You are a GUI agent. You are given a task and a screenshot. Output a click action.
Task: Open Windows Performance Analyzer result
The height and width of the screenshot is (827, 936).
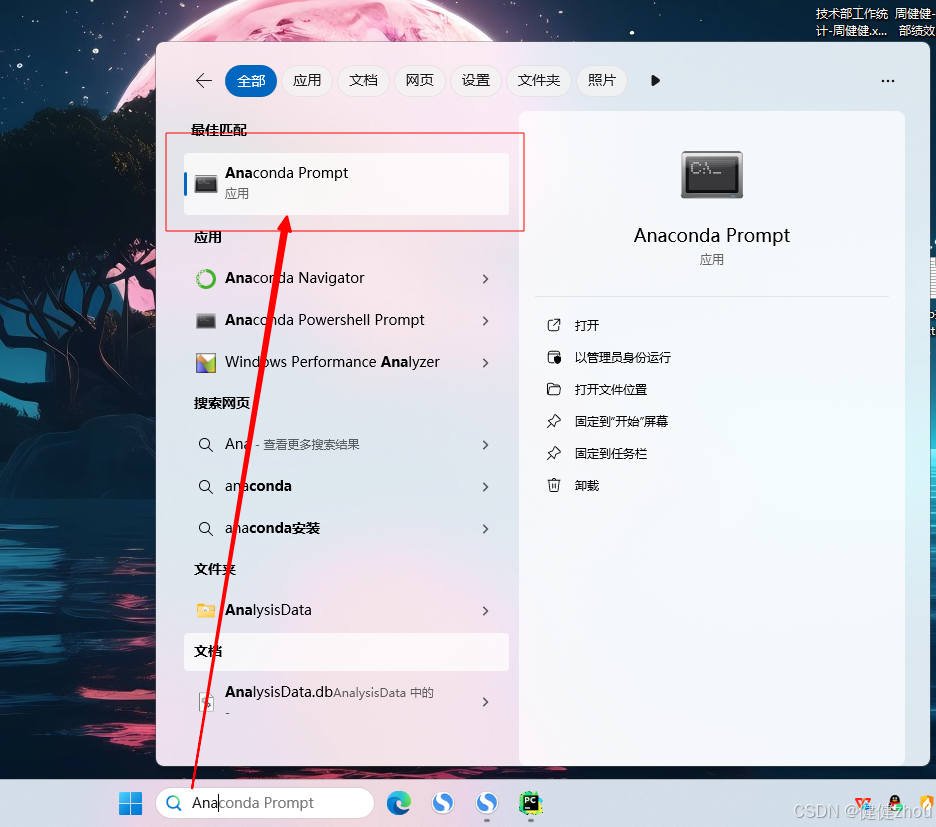click(346, 362)
